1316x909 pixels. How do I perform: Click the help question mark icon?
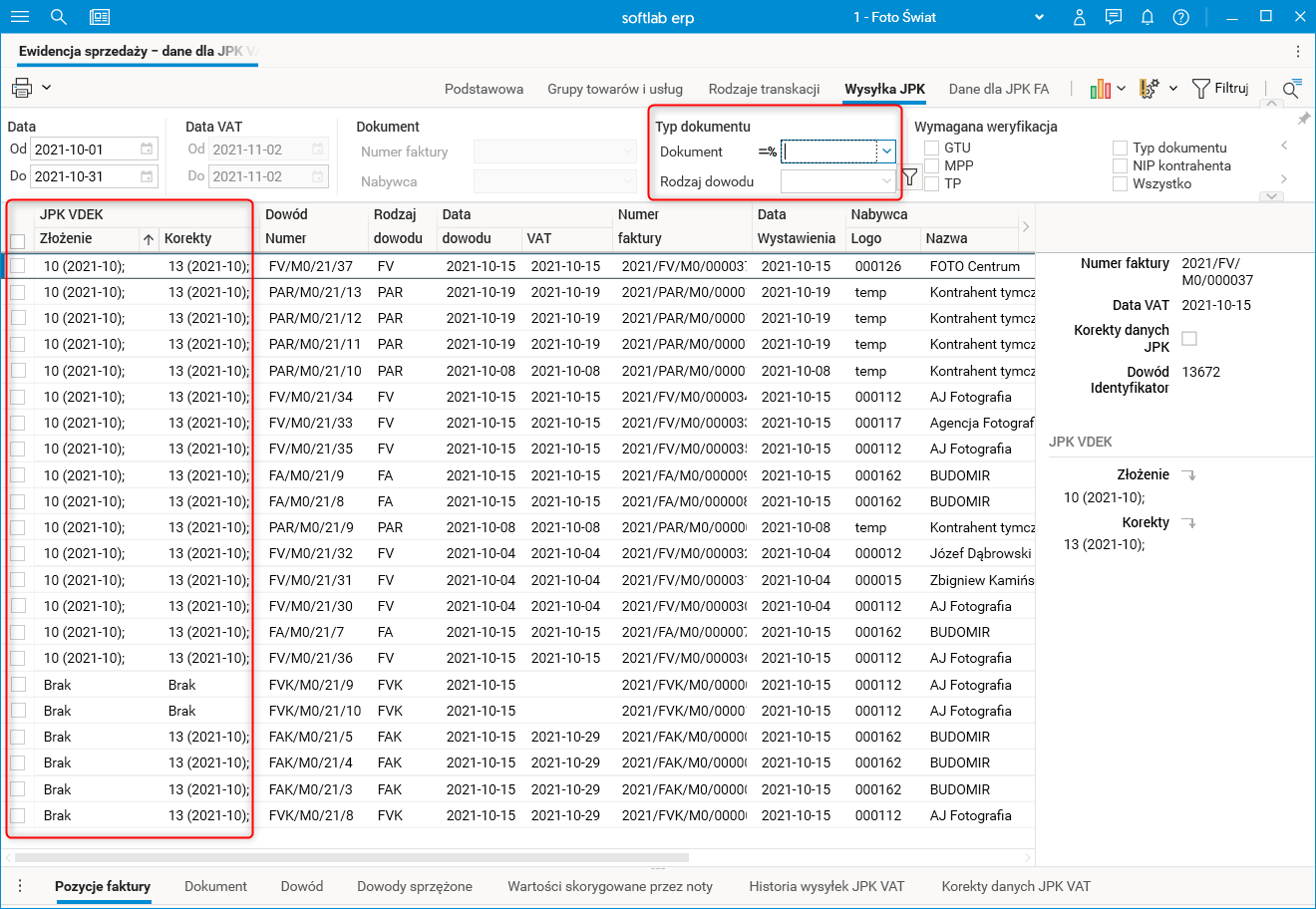(1181, 17)
